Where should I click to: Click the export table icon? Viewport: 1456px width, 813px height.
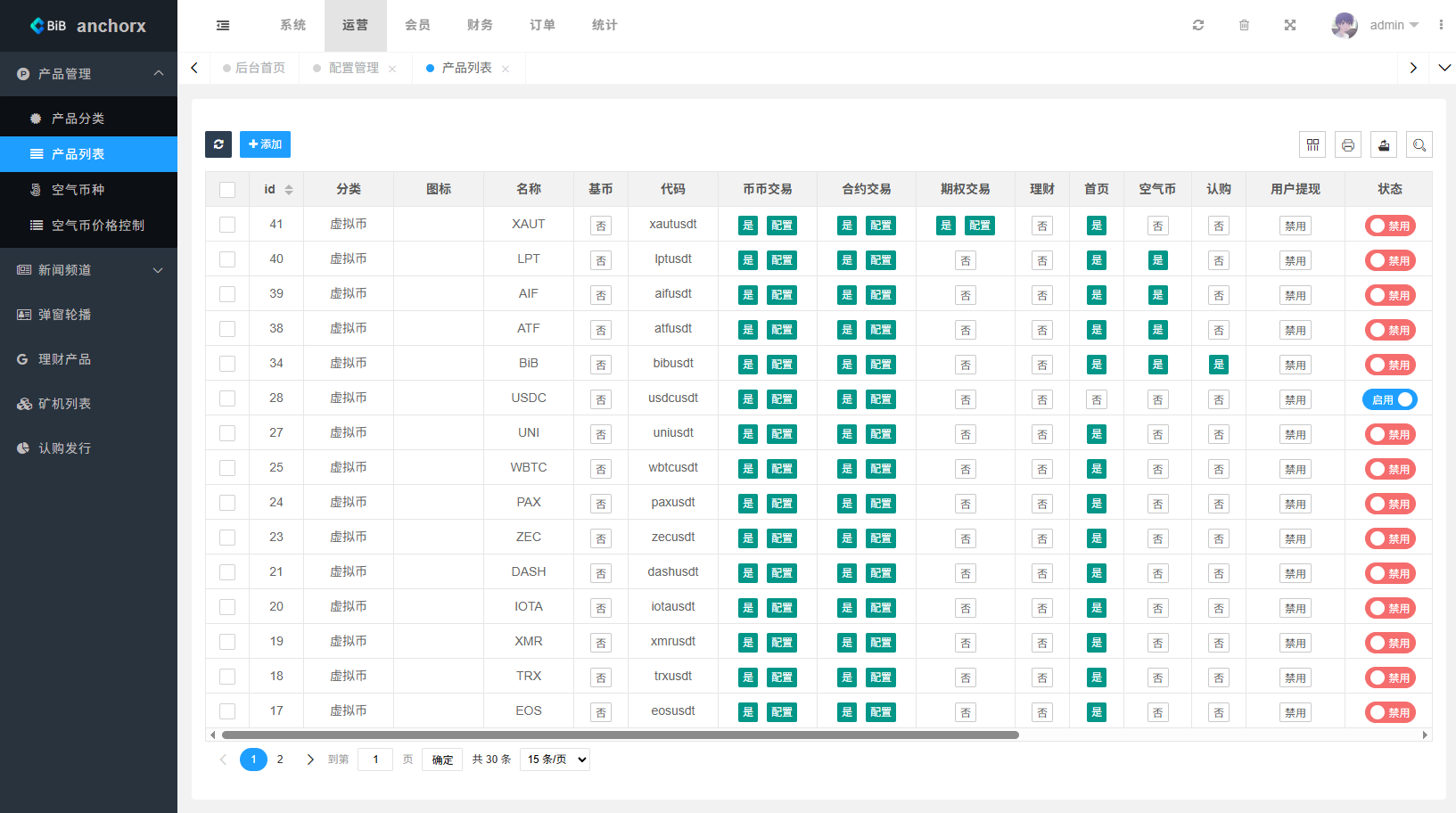1384,144
